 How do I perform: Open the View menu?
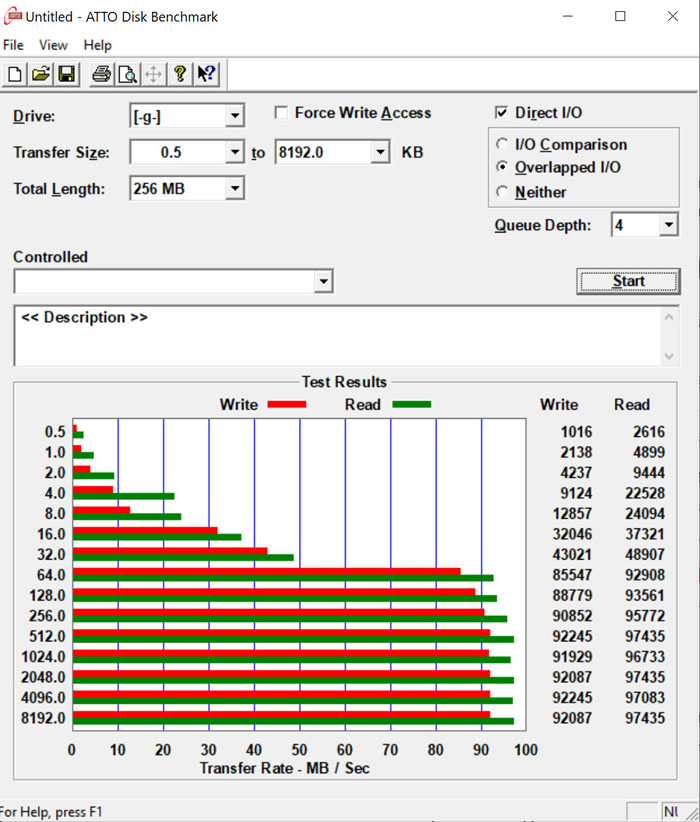tap(53, 45)
